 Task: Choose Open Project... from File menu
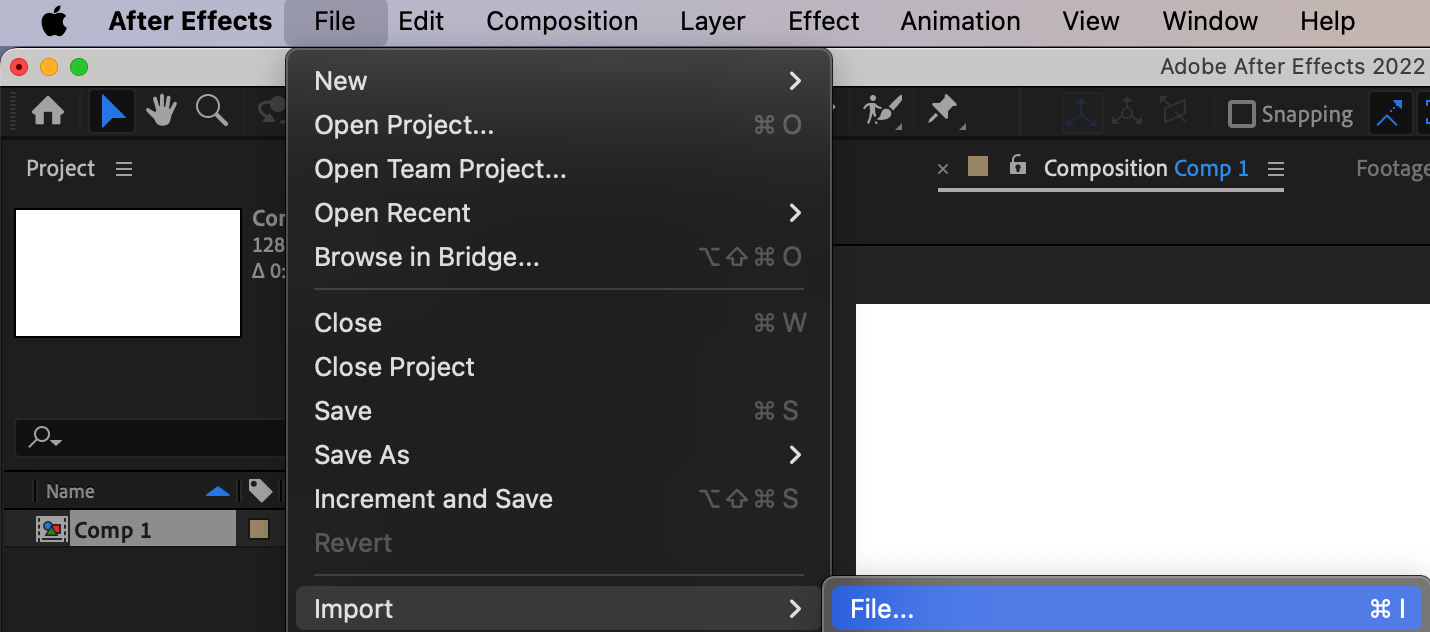coord(559,125)
